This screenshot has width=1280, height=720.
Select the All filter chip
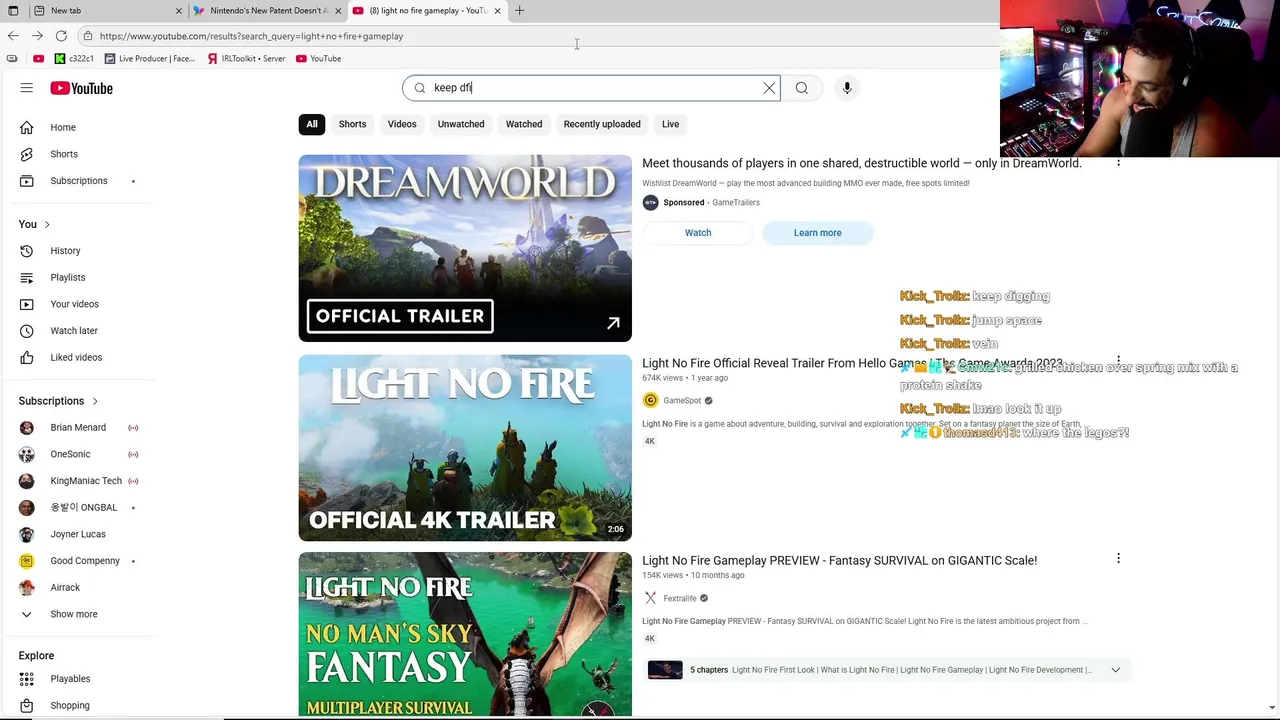point(312,124)
